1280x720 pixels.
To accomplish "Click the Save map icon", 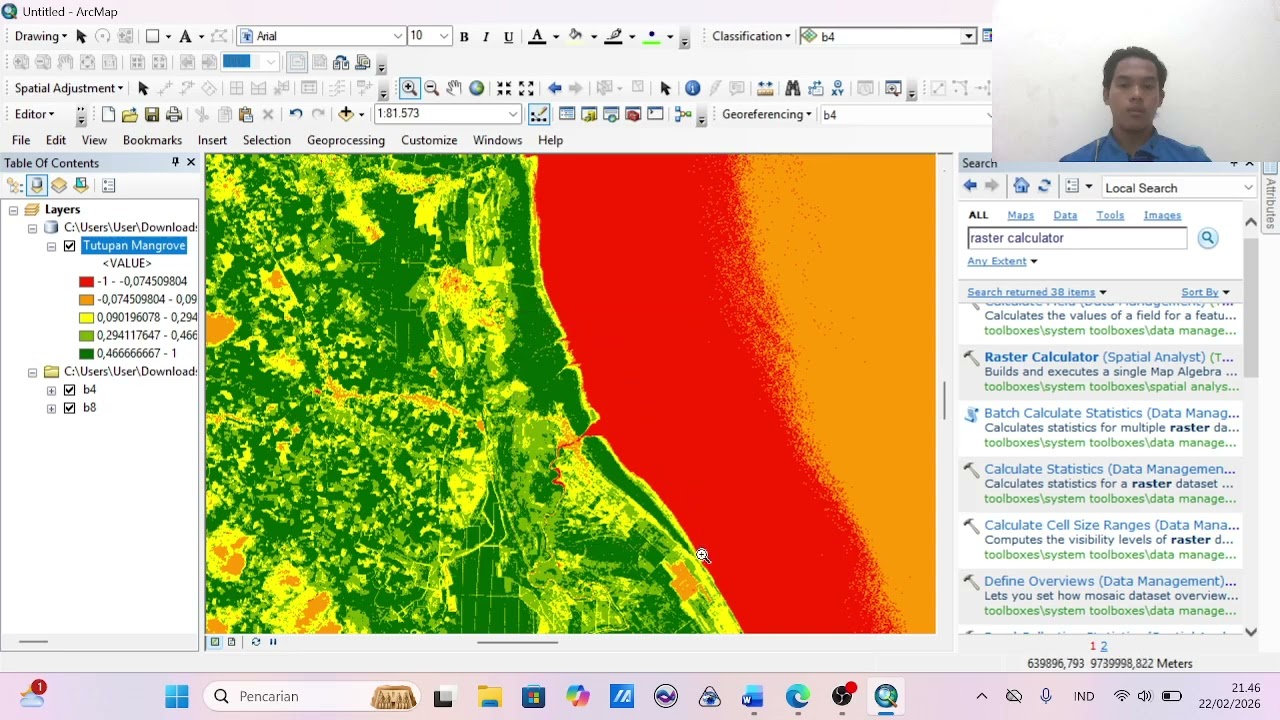I will pyautogui.click(x=152, y=114).
